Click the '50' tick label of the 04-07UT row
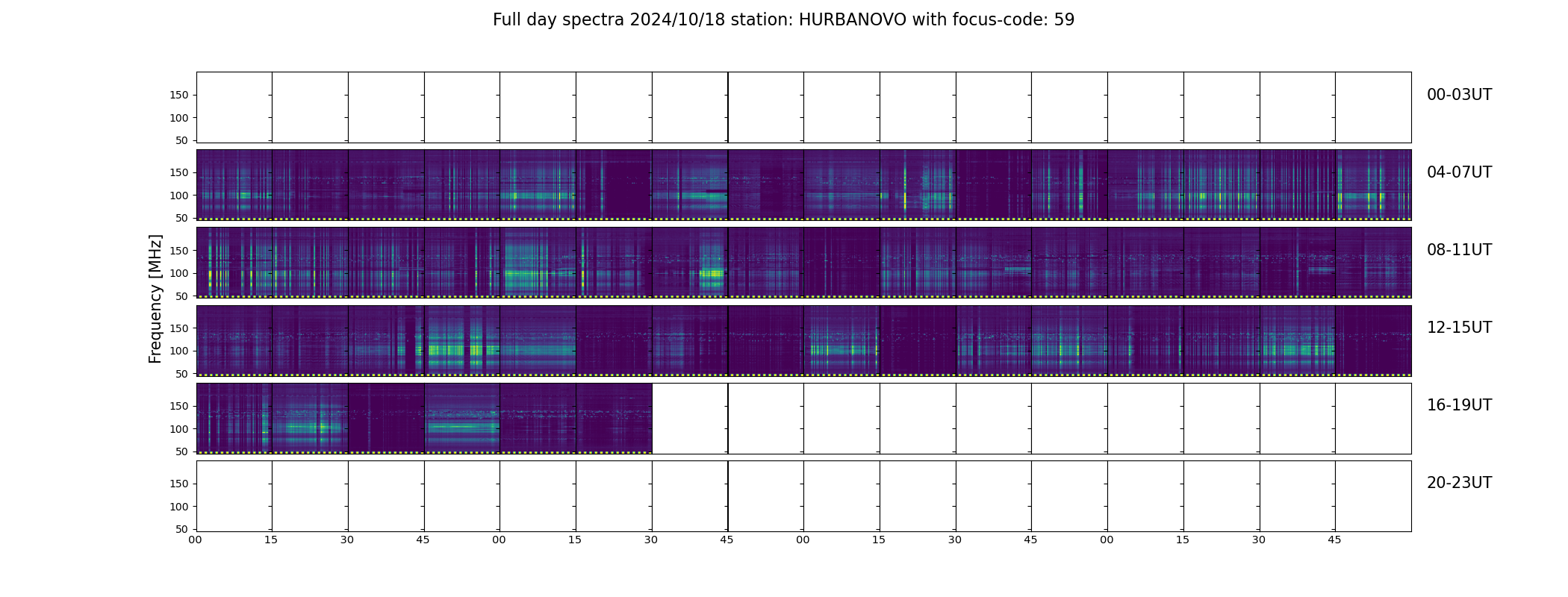Viewport: 1568px width, 597px height. 182,218
